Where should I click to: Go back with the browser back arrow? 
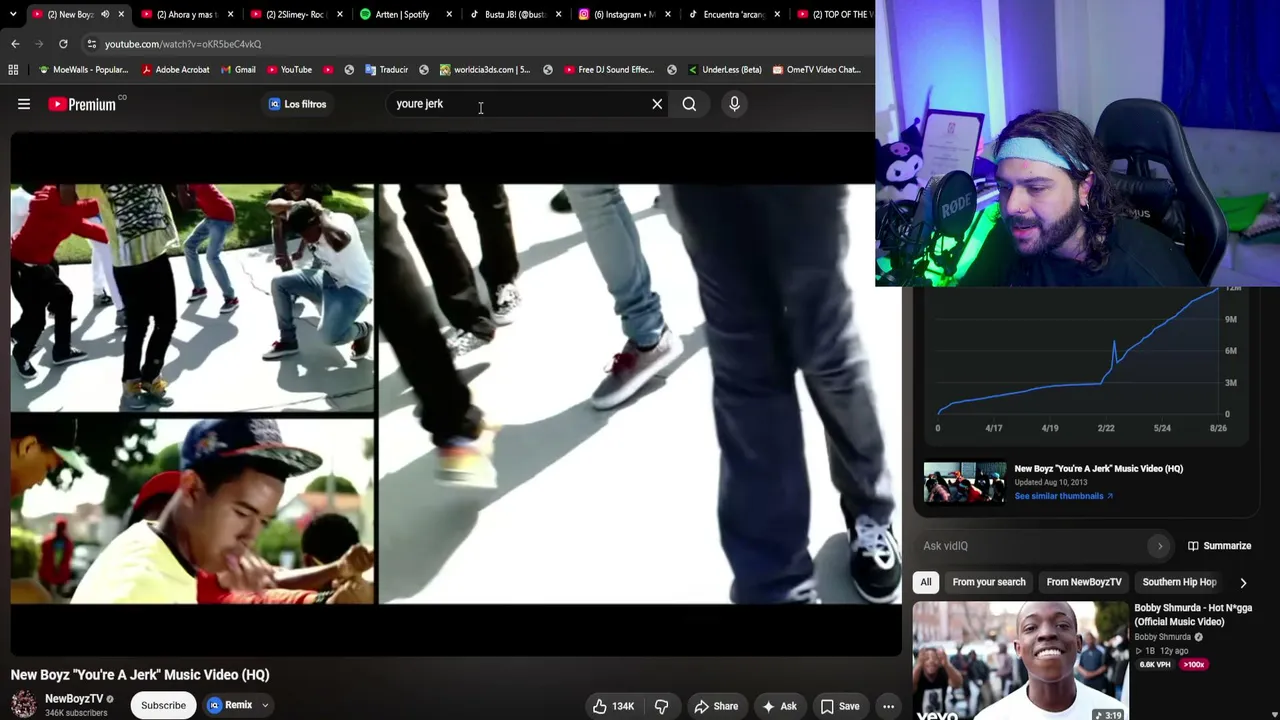click(15, 44)
